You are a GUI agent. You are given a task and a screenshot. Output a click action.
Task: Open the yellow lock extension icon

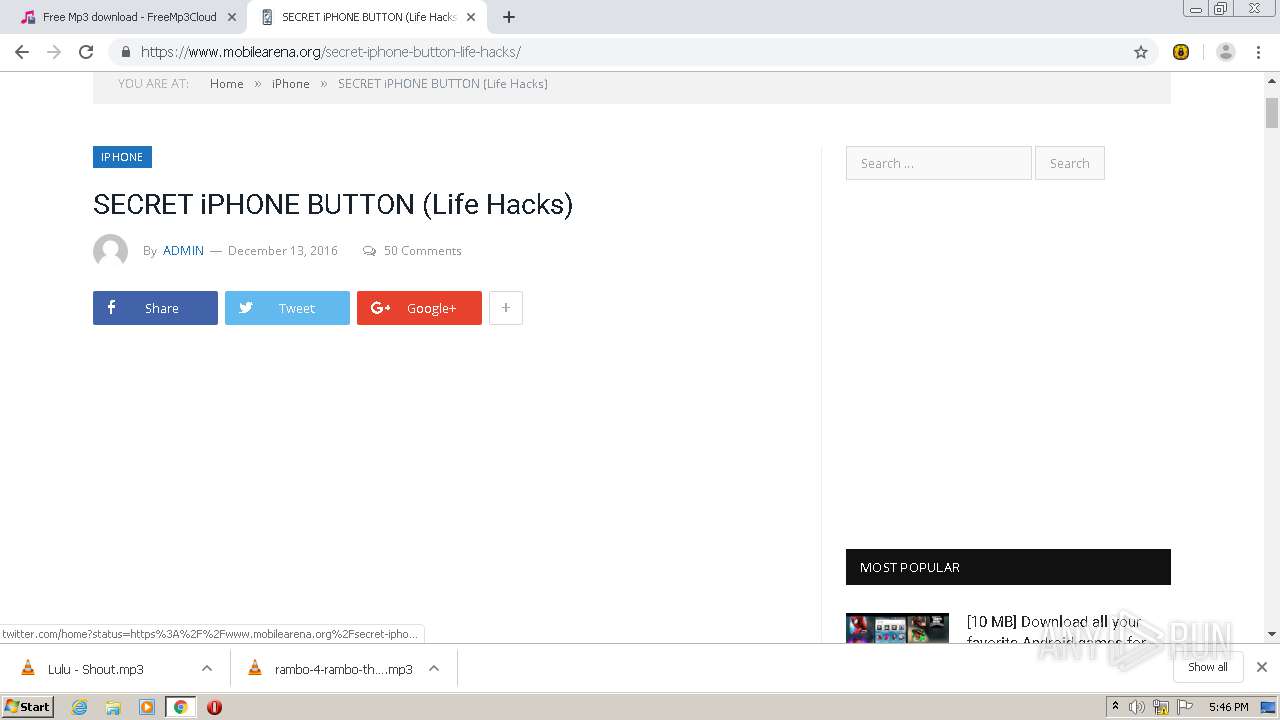coord(1181,52)
